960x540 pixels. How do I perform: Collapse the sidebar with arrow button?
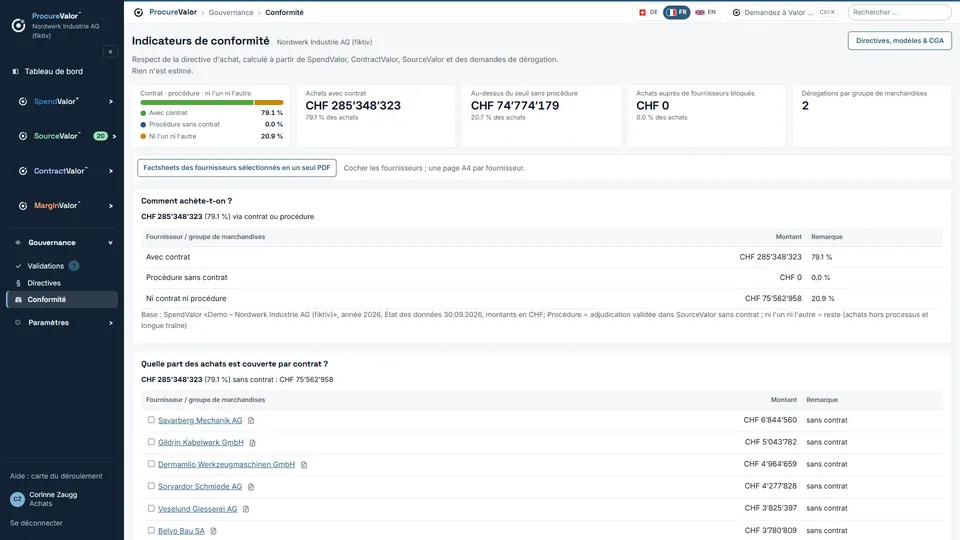(x=110, y=51)
